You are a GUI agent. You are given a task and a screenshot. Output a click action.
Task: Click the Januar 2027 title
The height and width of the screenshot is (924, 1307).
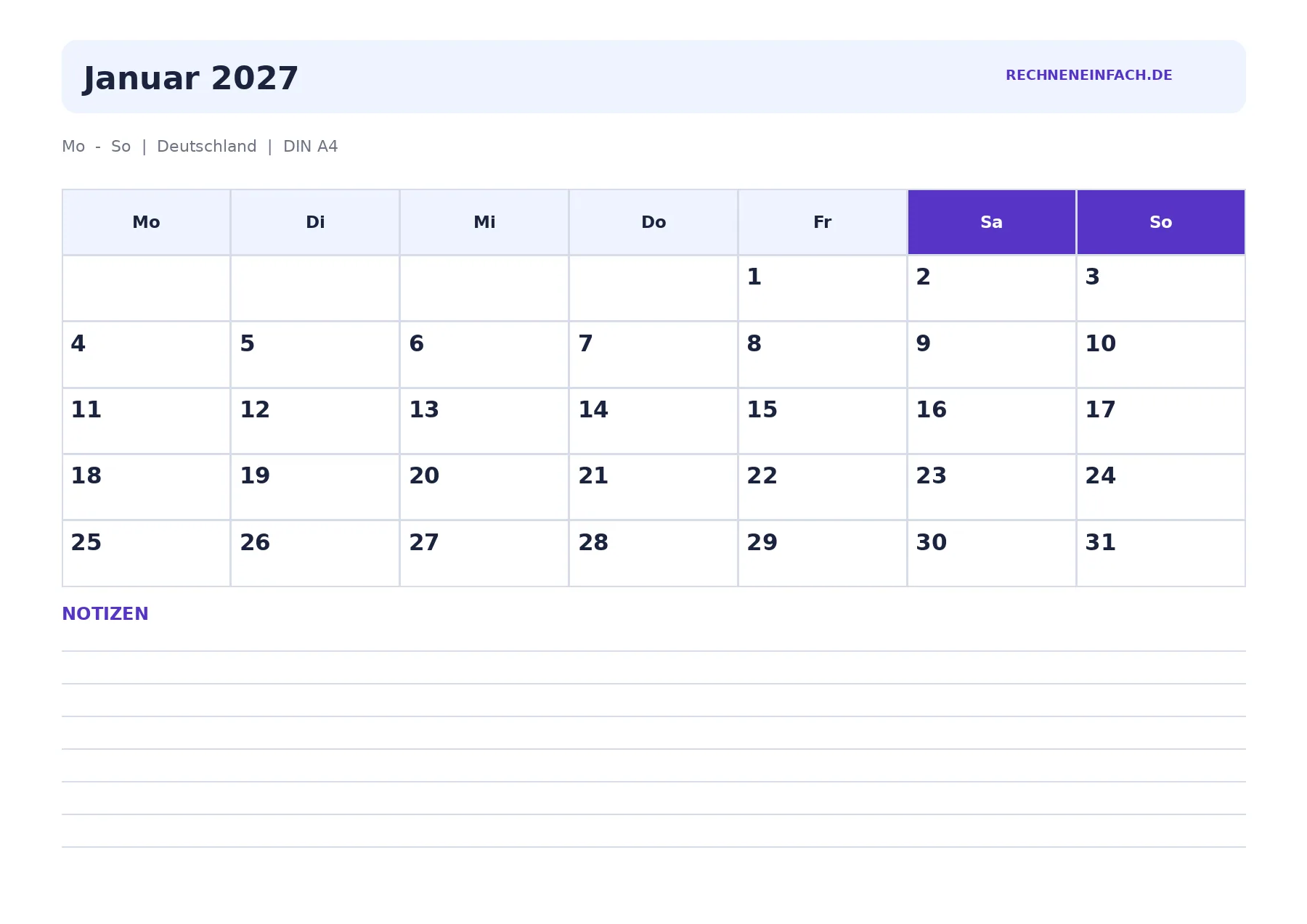click(x=191, y=78)
